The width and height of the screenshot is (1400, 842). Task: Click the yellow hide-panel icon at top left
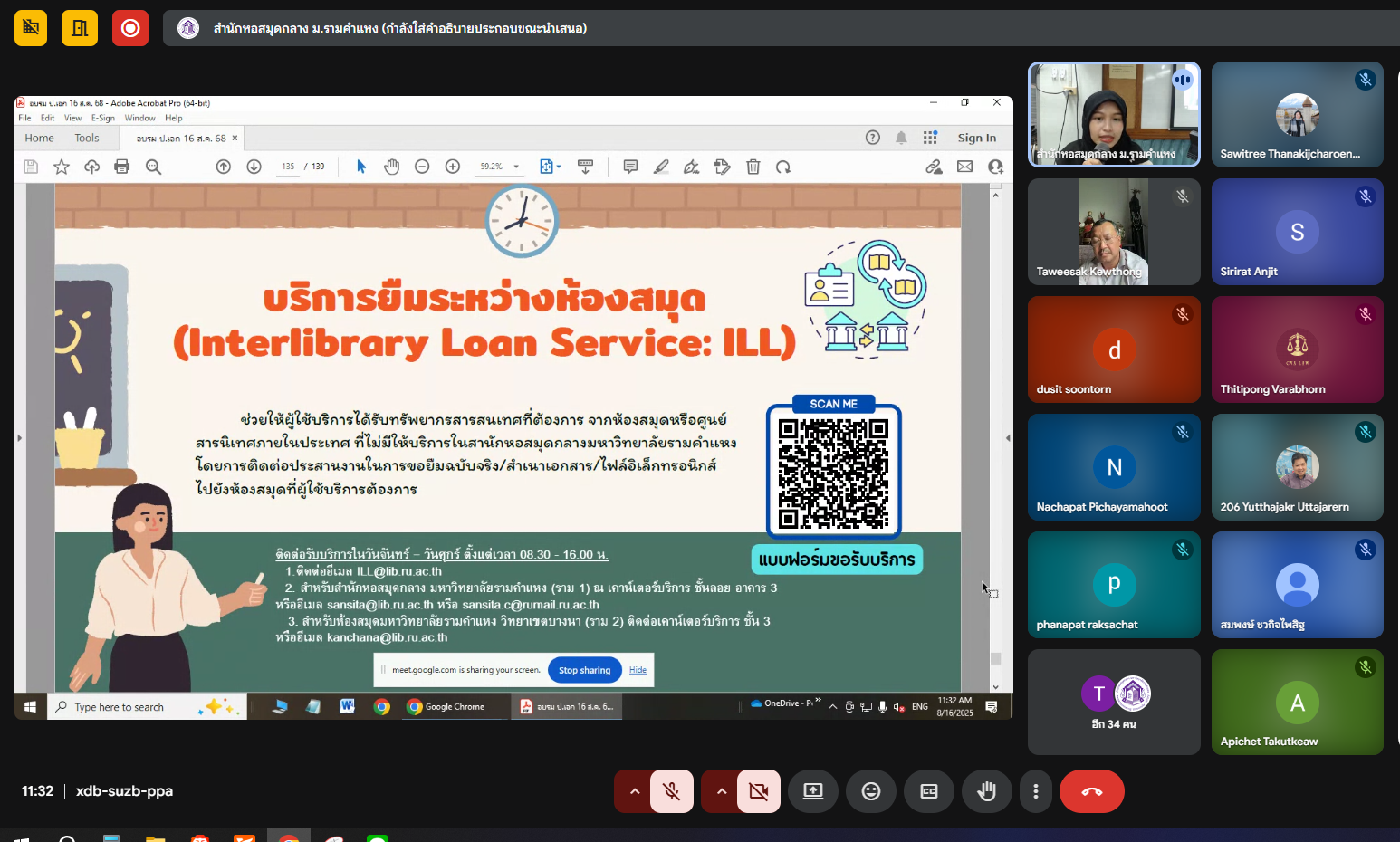31,28
